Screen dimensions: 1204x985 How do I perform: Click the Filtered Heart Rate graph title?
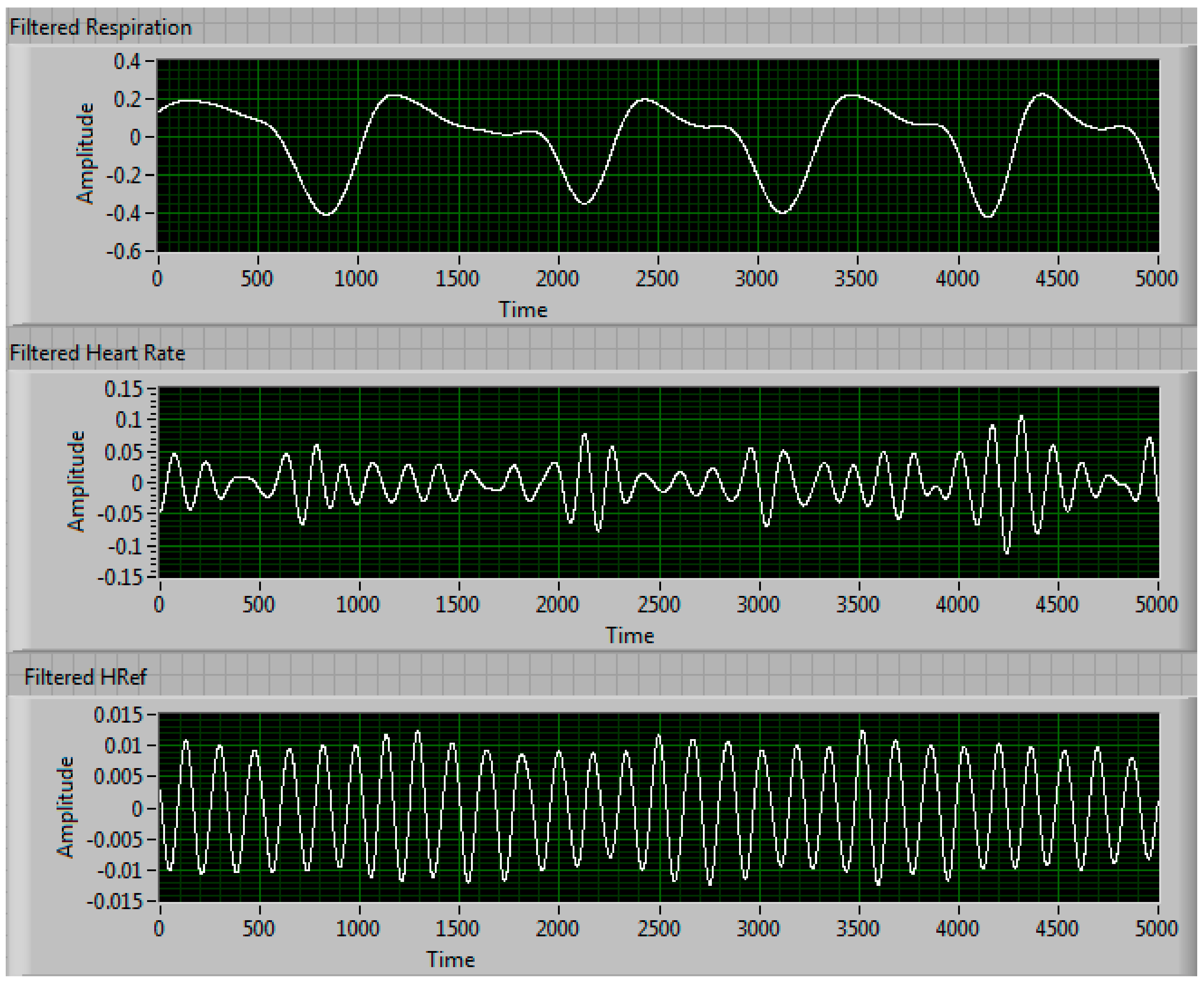[x=98, y=353]
